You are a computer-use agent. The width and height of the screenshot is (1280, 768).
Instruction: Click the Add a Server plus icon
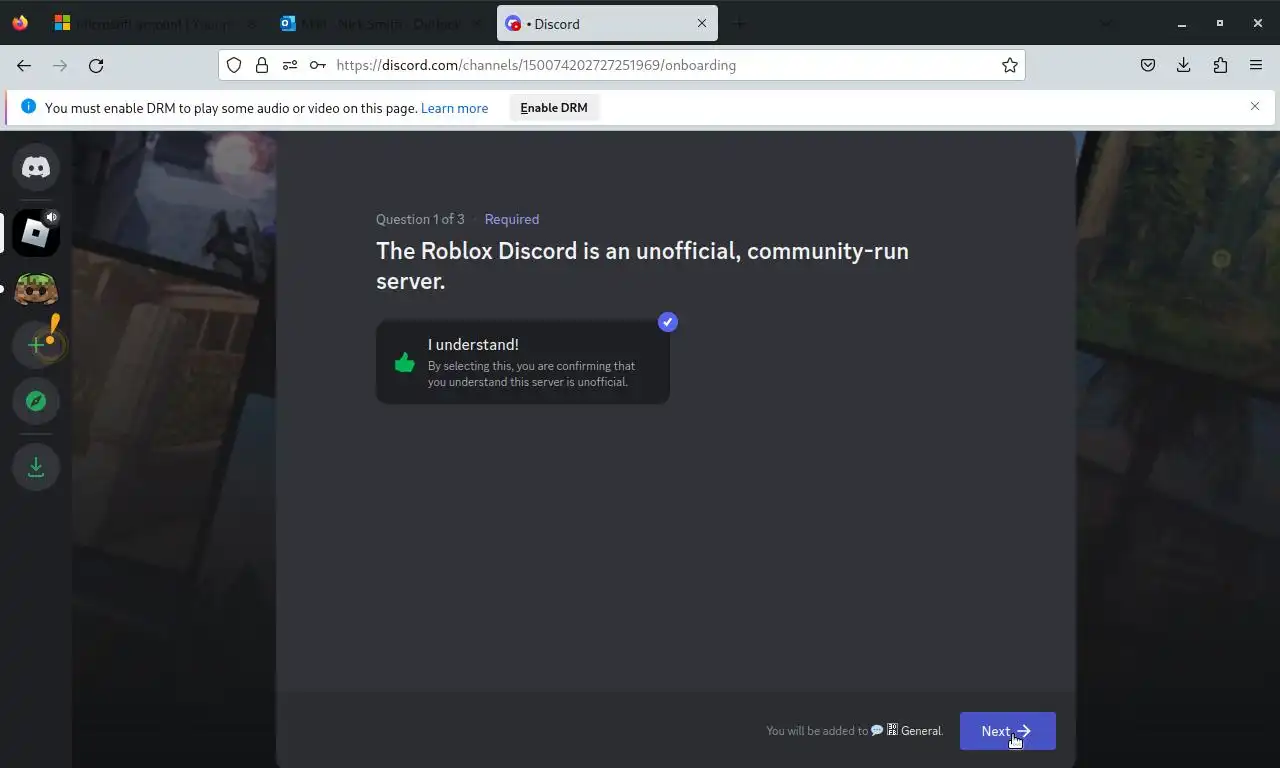point(36,345)
